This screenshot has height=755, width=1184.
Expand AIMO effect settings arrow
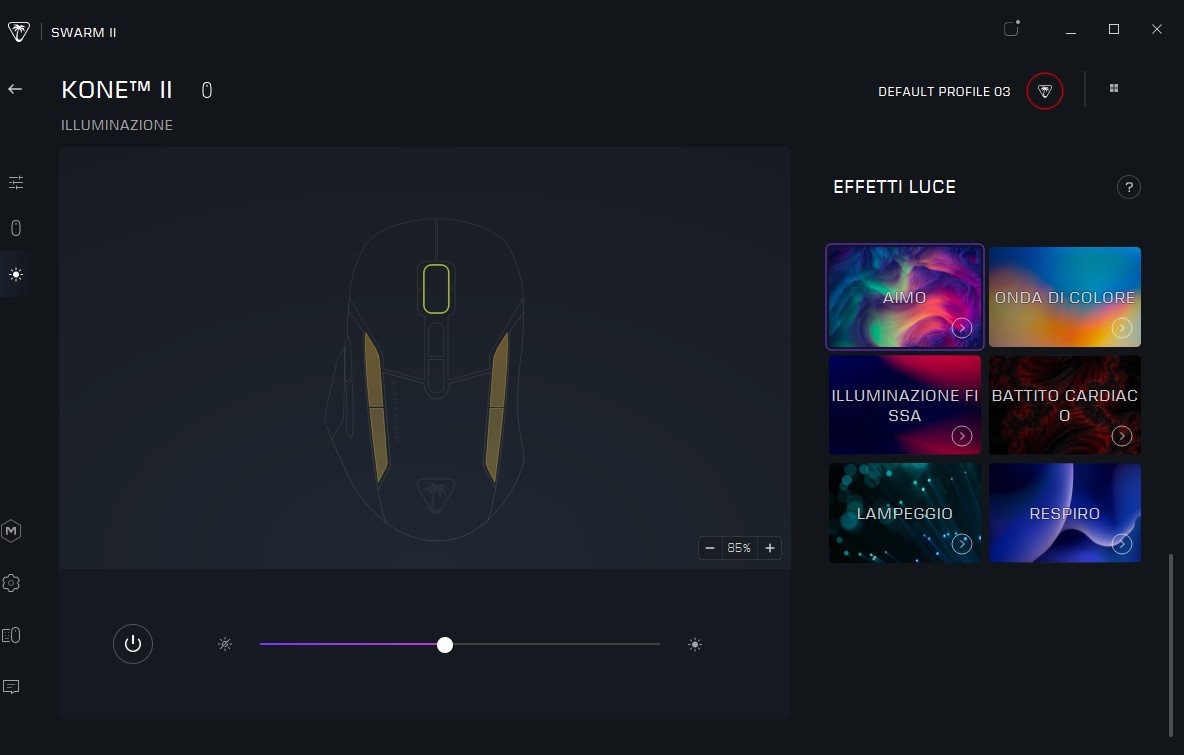962,328
